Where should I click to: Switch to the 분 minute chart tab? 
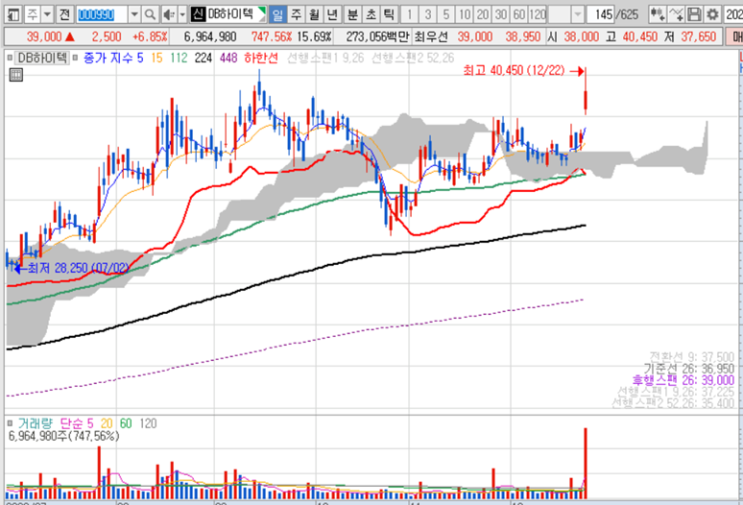coord(352,15)
